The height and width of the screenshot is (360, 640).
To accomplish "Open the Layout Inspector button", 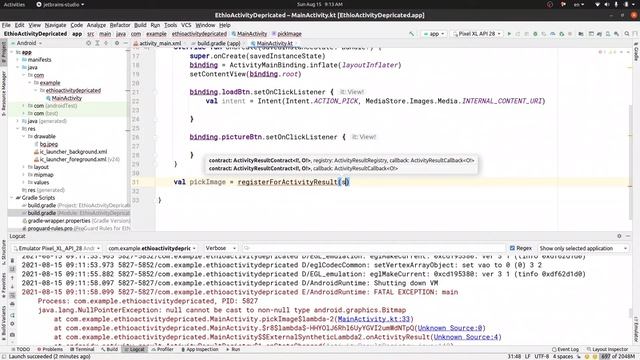I will pyautogui.click(x=607, y=349).
